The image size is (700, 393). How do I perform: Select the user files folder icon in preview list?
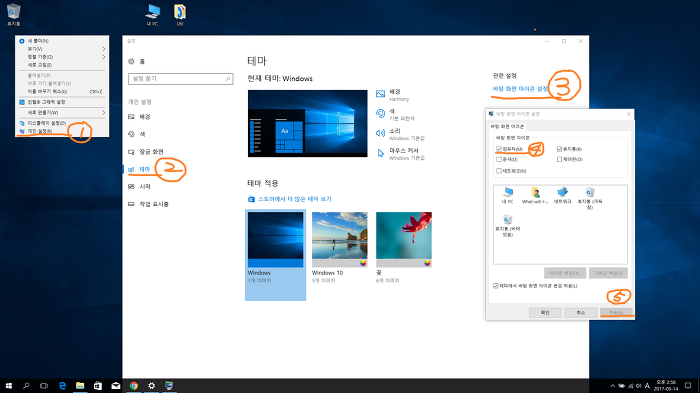click(x=535, y=195)
